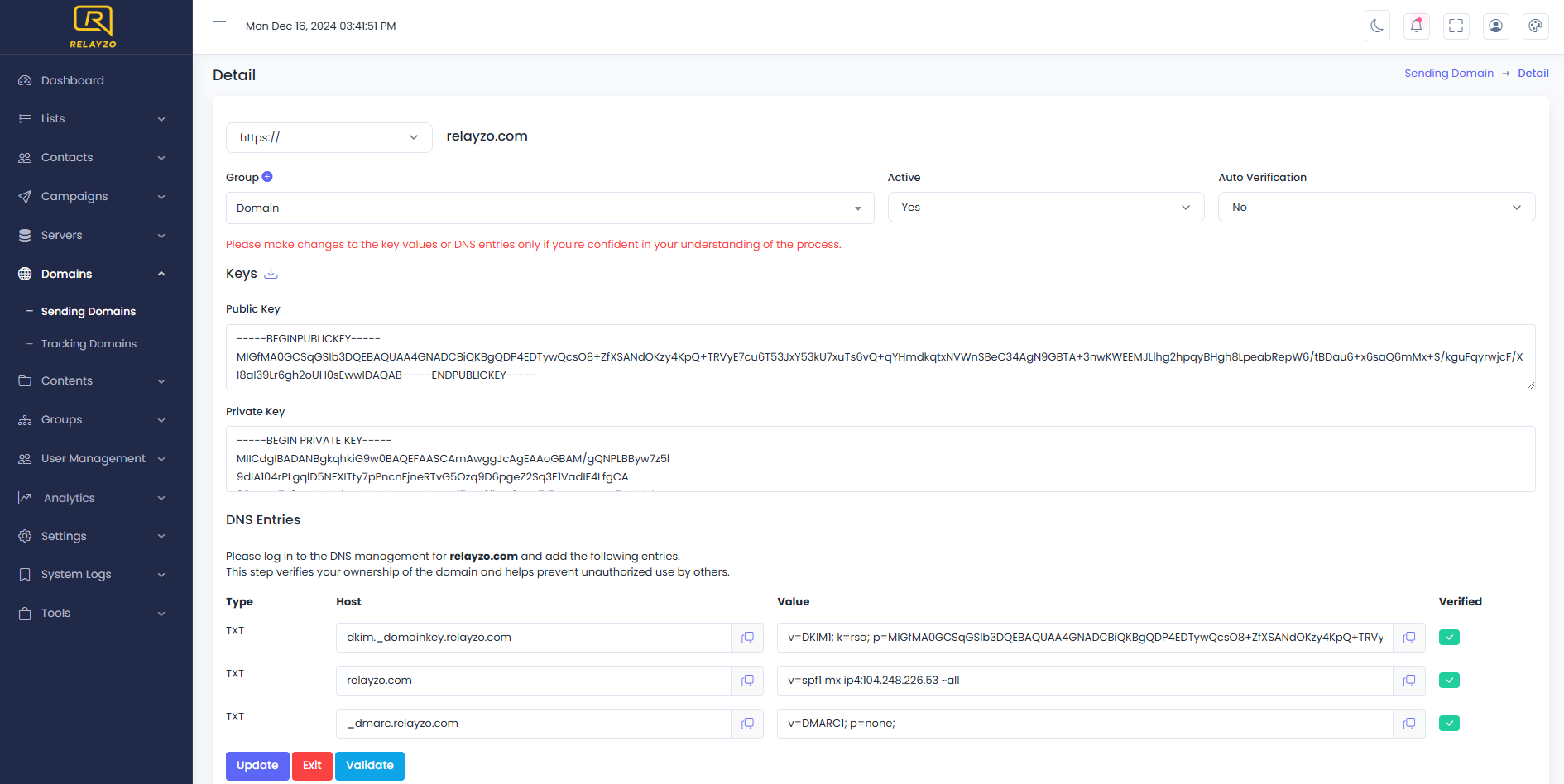Click the Campaigns paper plane icon

[x=25, y=197]
